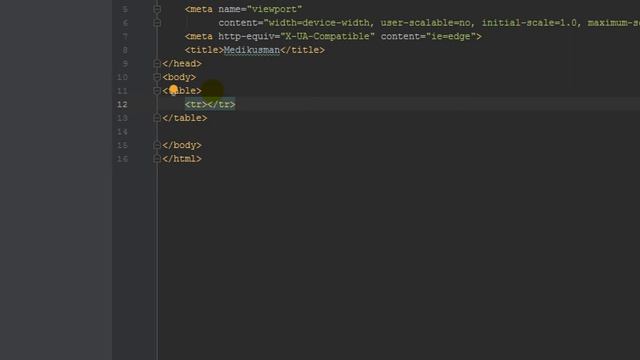Click the Medikusman title text
640x360 pixels.
pyautogui.click(x=251, y=50)
